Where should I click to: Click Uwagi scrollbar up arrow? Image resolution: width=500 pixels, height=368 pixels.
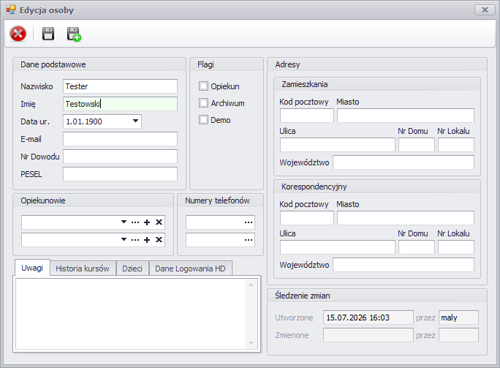tap(251, 285)
